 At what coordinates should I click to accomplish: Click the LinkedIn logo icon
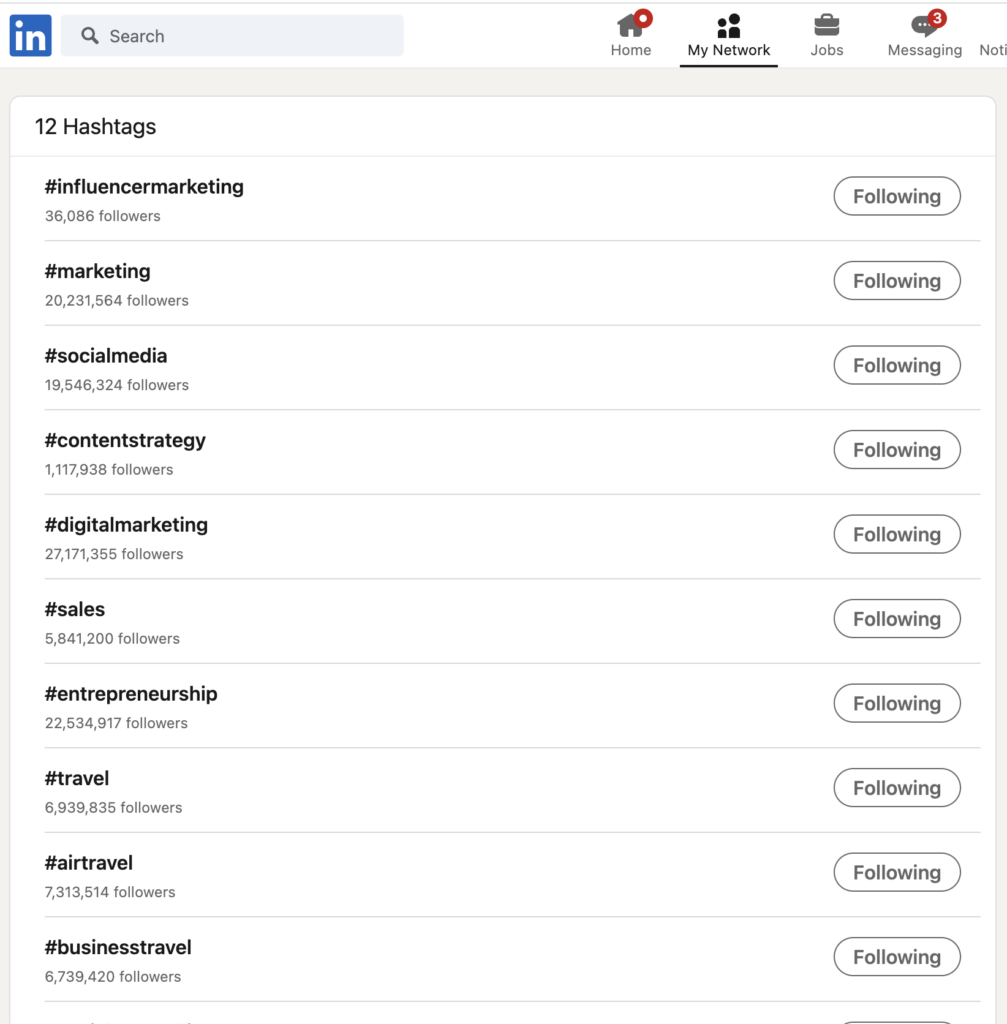pos(30,36)
